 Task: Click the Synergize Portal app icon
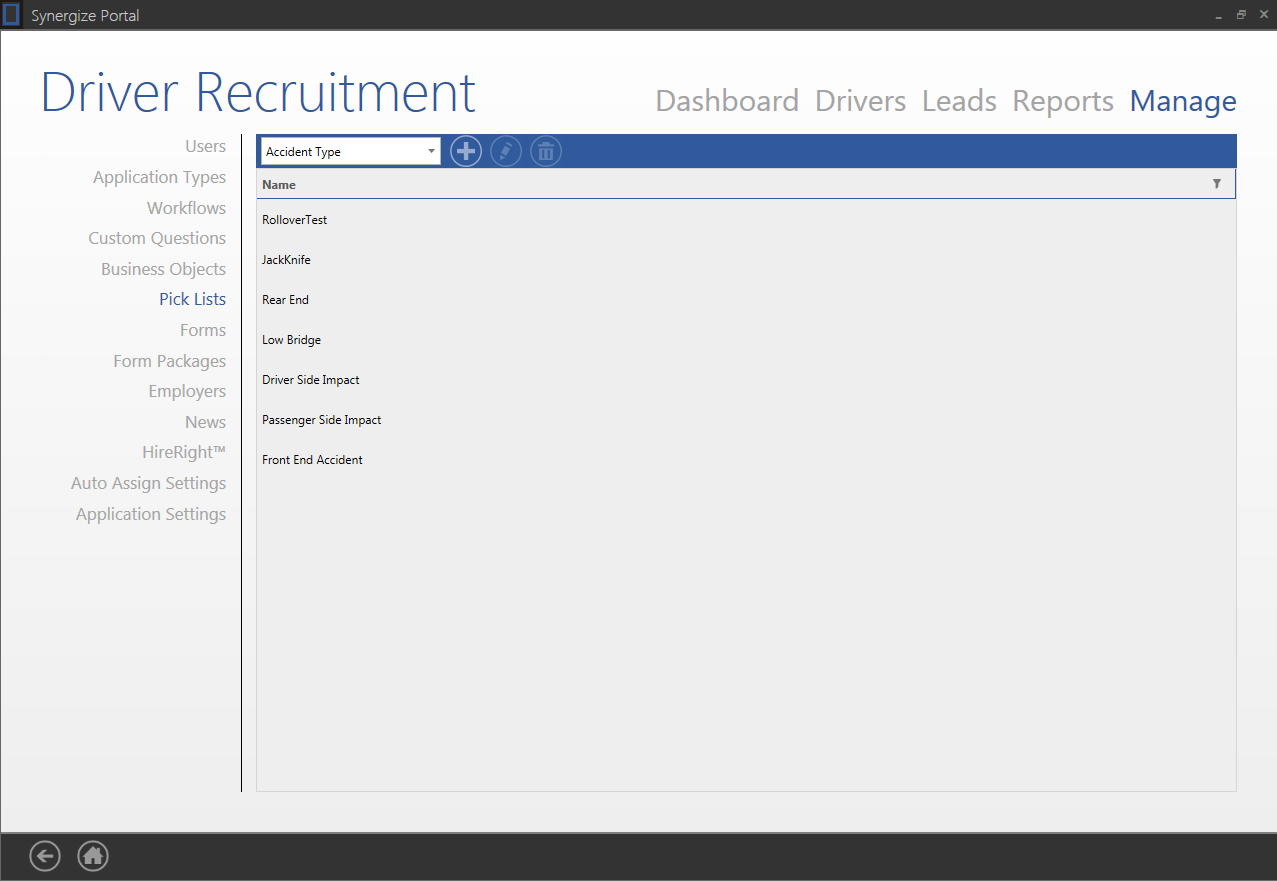pyautogui.click(x=12, y=15)
